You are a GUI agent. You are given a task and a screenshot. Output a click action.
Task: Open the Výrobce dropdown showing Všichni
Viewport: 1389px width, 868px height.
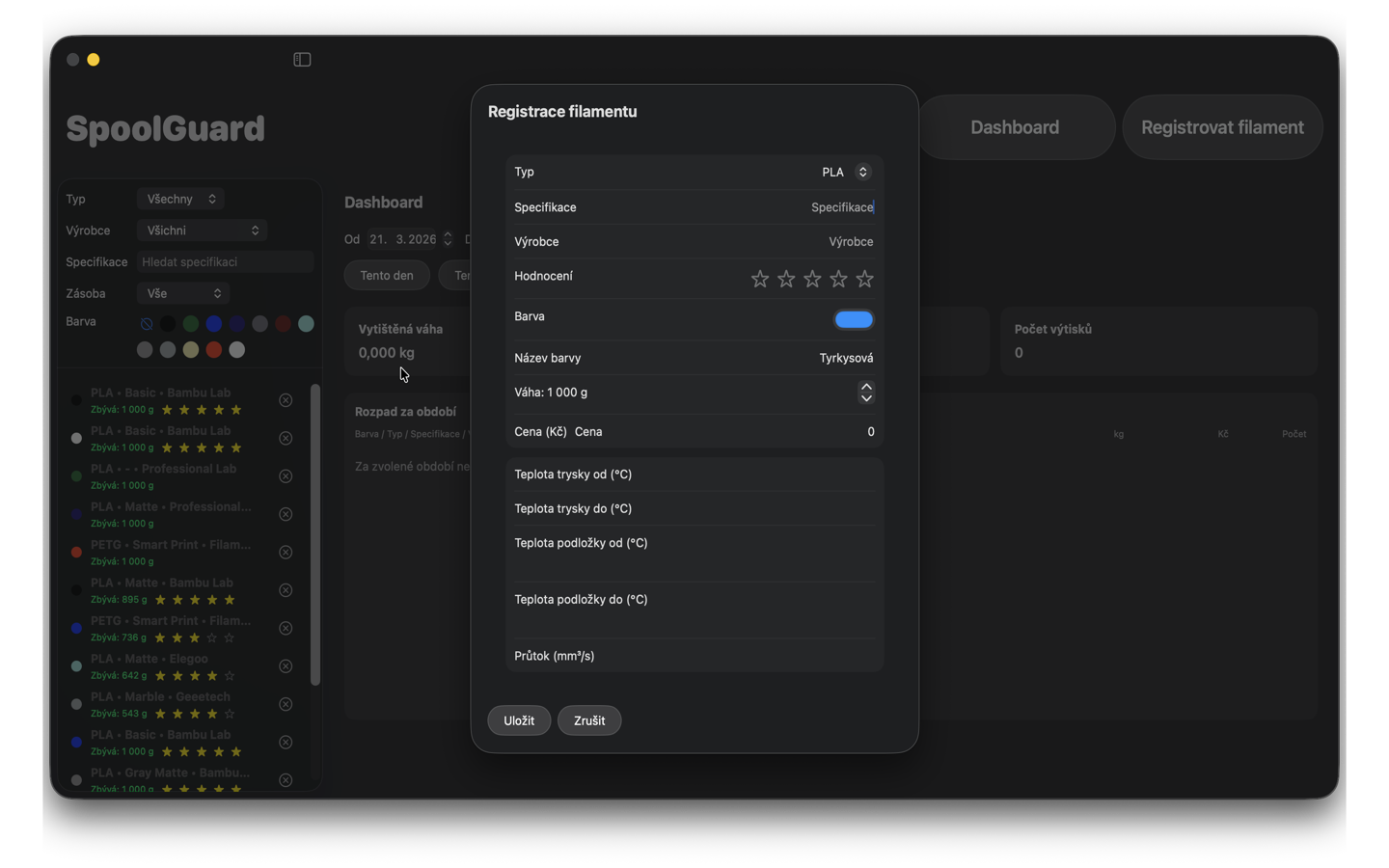coord(201,231)
